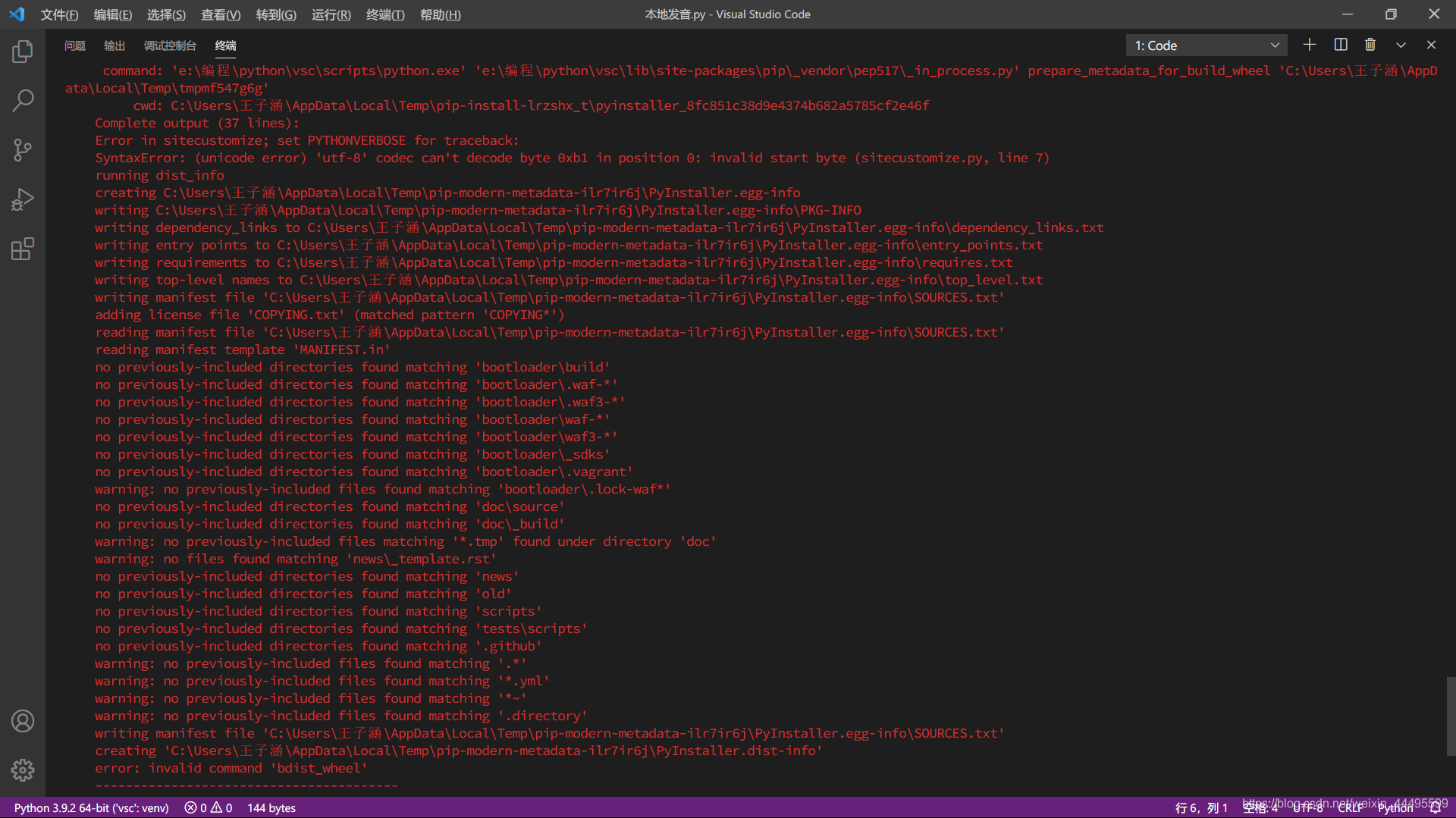Open the Manage gear settings icon
The width and height of the screenshot is (1456, 818).
pos(23,770)
